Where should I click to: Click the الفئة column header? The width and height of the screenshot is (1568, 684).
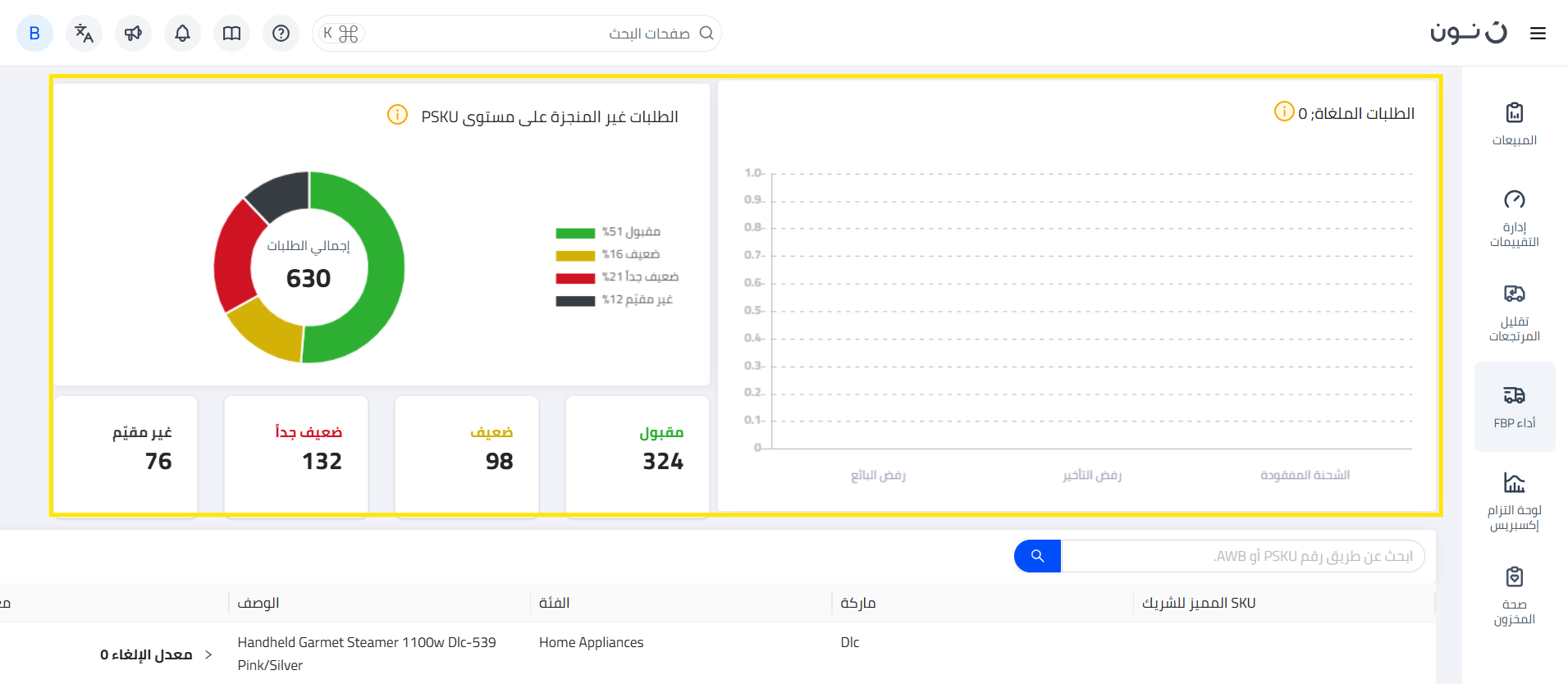point(554,603)
